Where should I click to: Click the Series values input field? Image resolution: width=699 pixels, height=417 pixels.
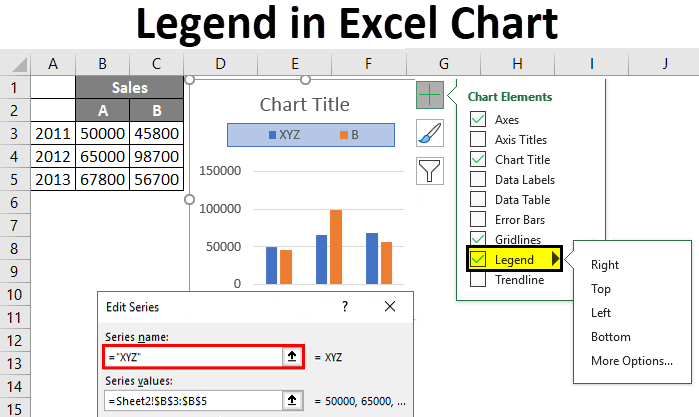[193, 400]
